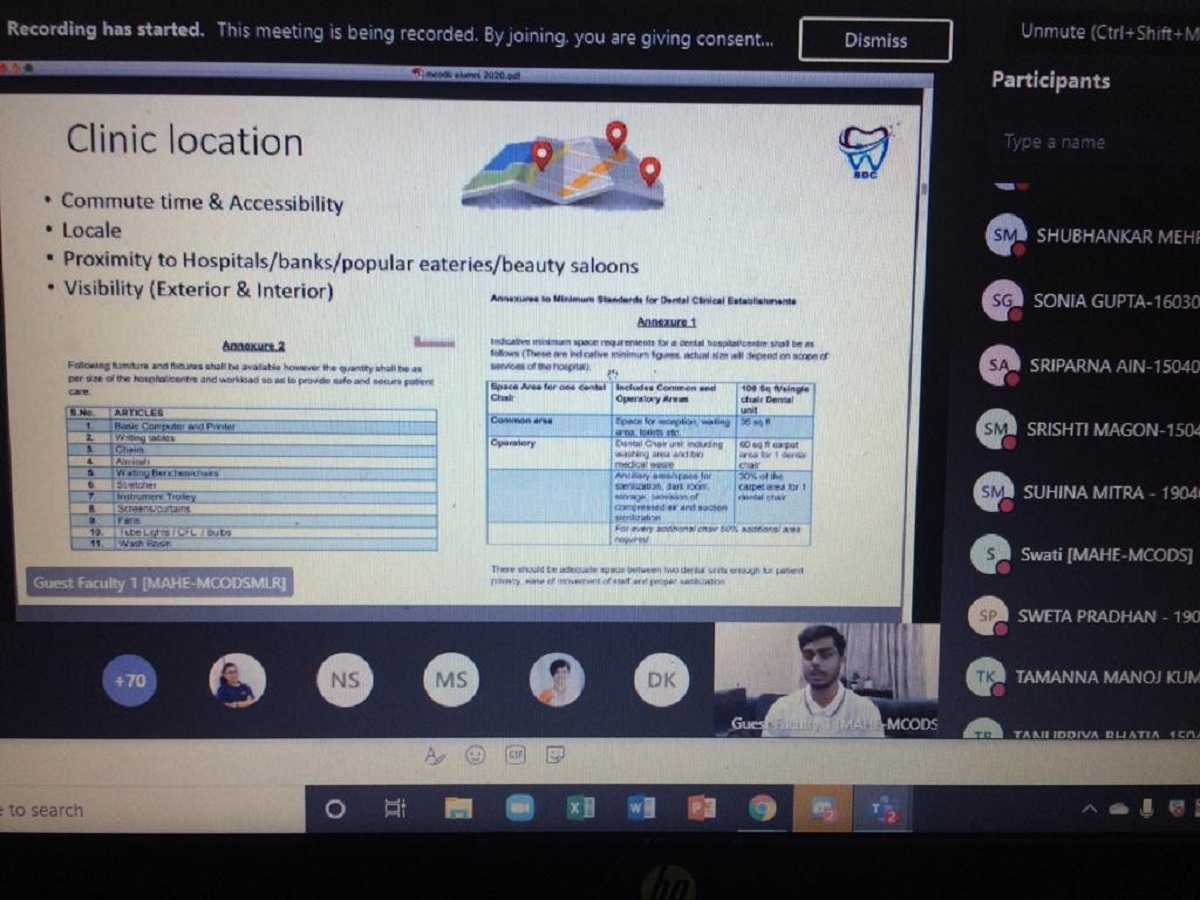
Task: Click the 'Type a name' participant search field
Action: pyautogui.click(x=1080, y=143)
